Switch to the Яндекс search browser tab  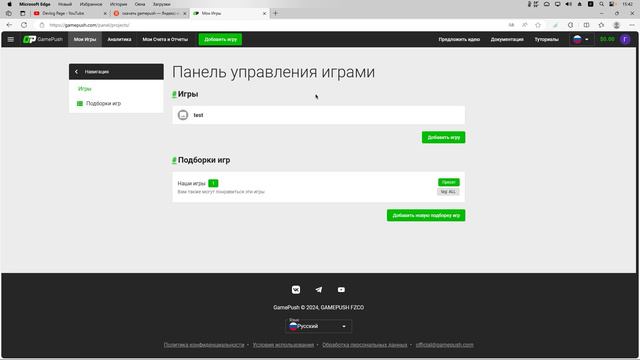150,13
